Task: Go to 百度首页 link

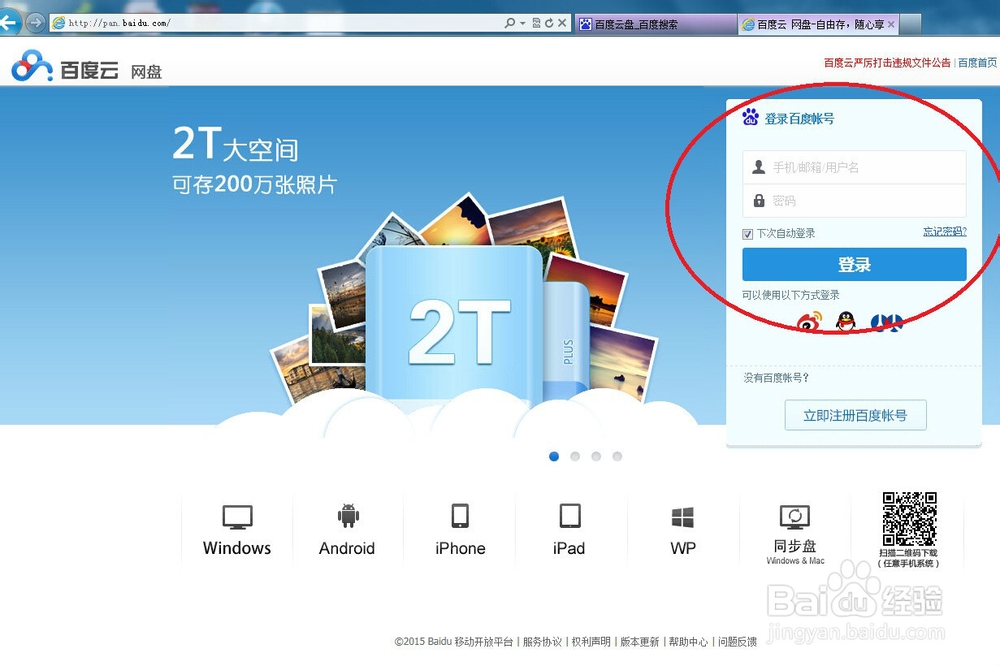Action: coord(977,63)
